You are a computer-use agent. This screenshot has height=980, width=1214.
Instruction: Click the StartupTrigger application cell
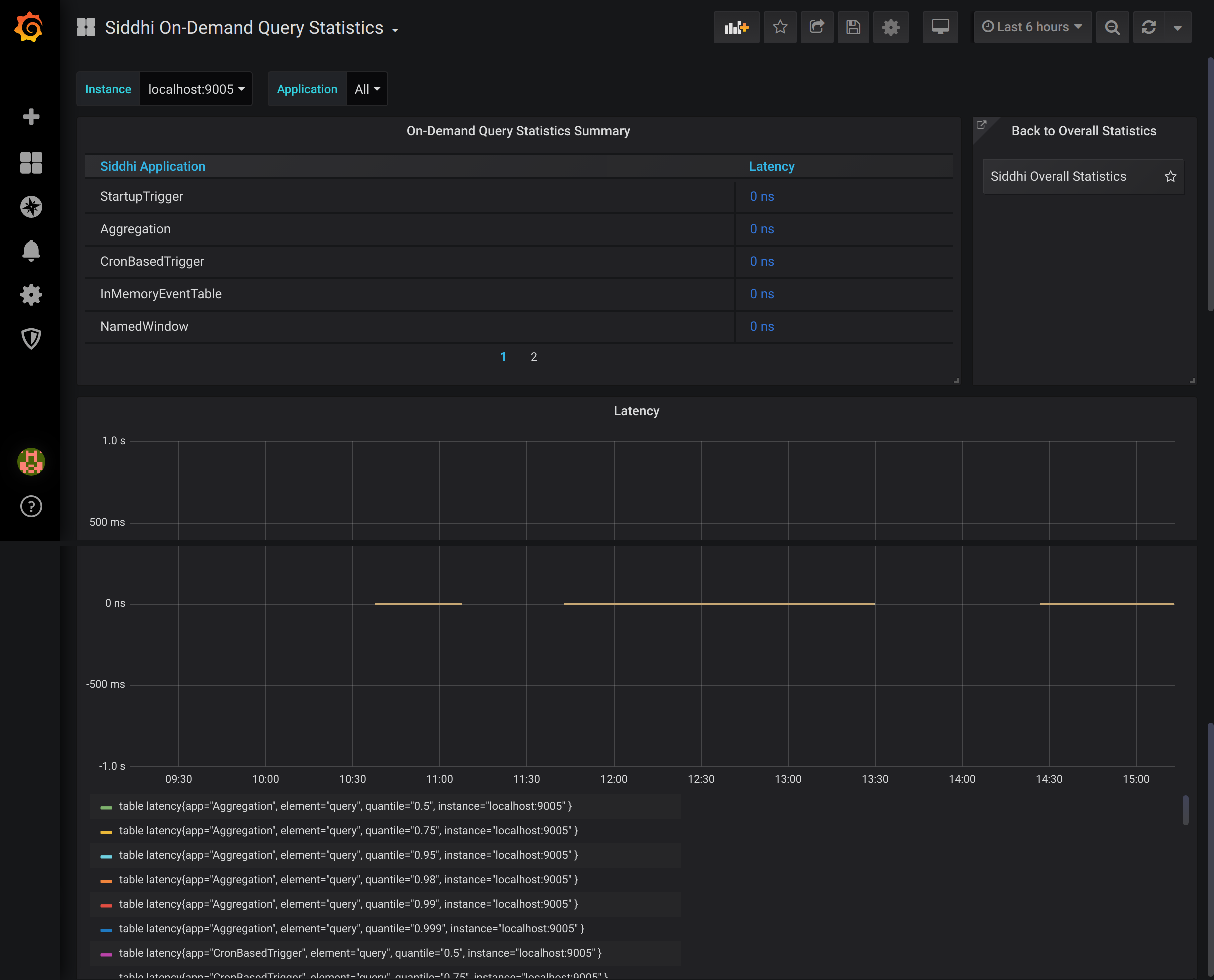tap(409, 197)
